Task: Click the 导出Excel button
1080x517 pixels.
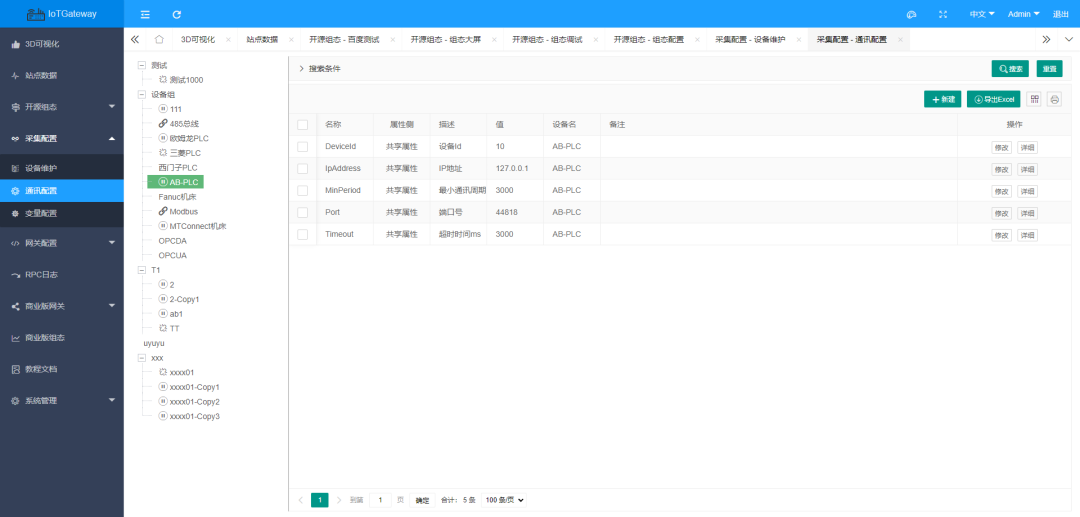Action: [993, 99]
